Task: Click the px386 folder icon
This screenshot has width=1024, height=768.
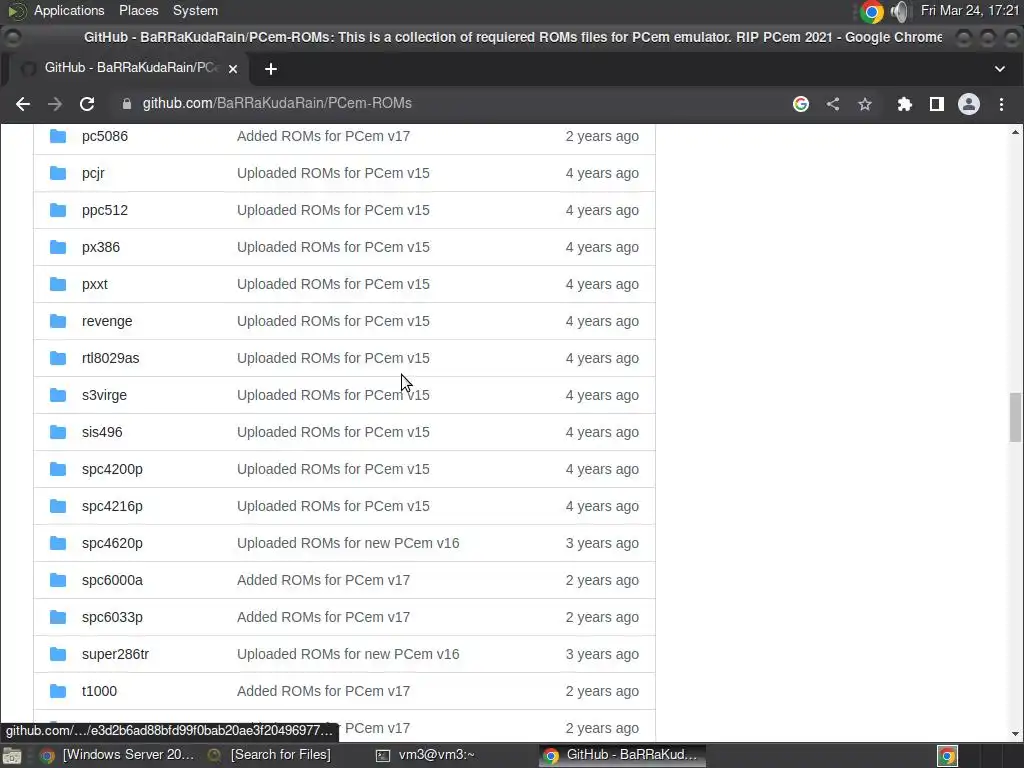Action: click(x=58, y=247)
